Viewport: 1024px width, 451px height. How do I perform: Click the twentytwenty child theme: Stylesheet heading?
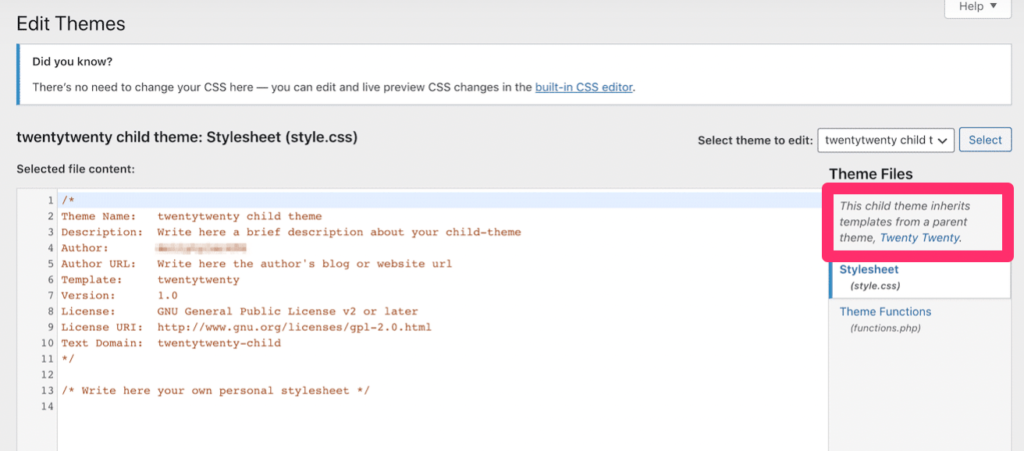[187, 138]
